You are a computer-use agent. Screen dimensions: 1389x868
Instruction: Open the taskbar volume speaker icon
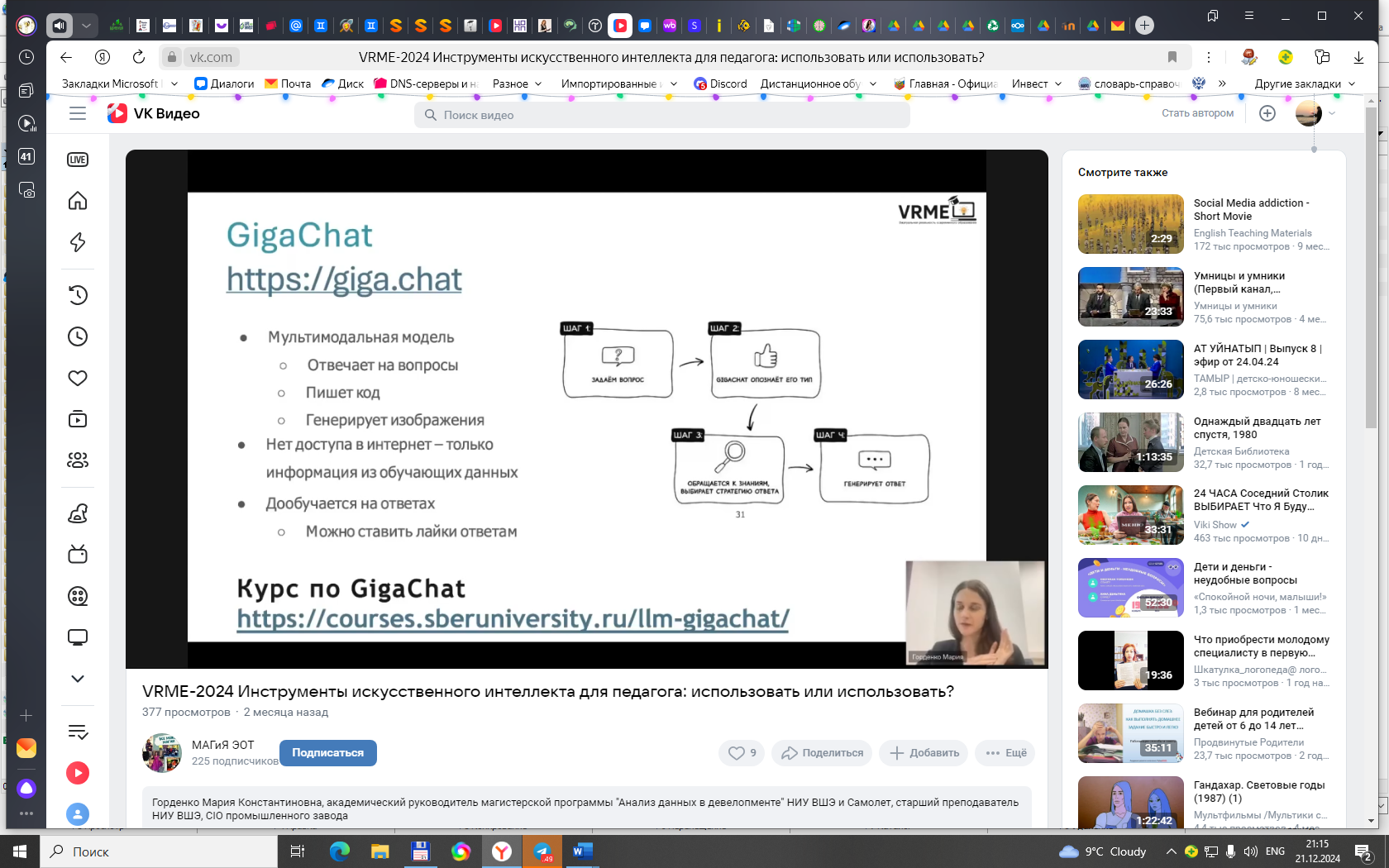point(1250,851)
